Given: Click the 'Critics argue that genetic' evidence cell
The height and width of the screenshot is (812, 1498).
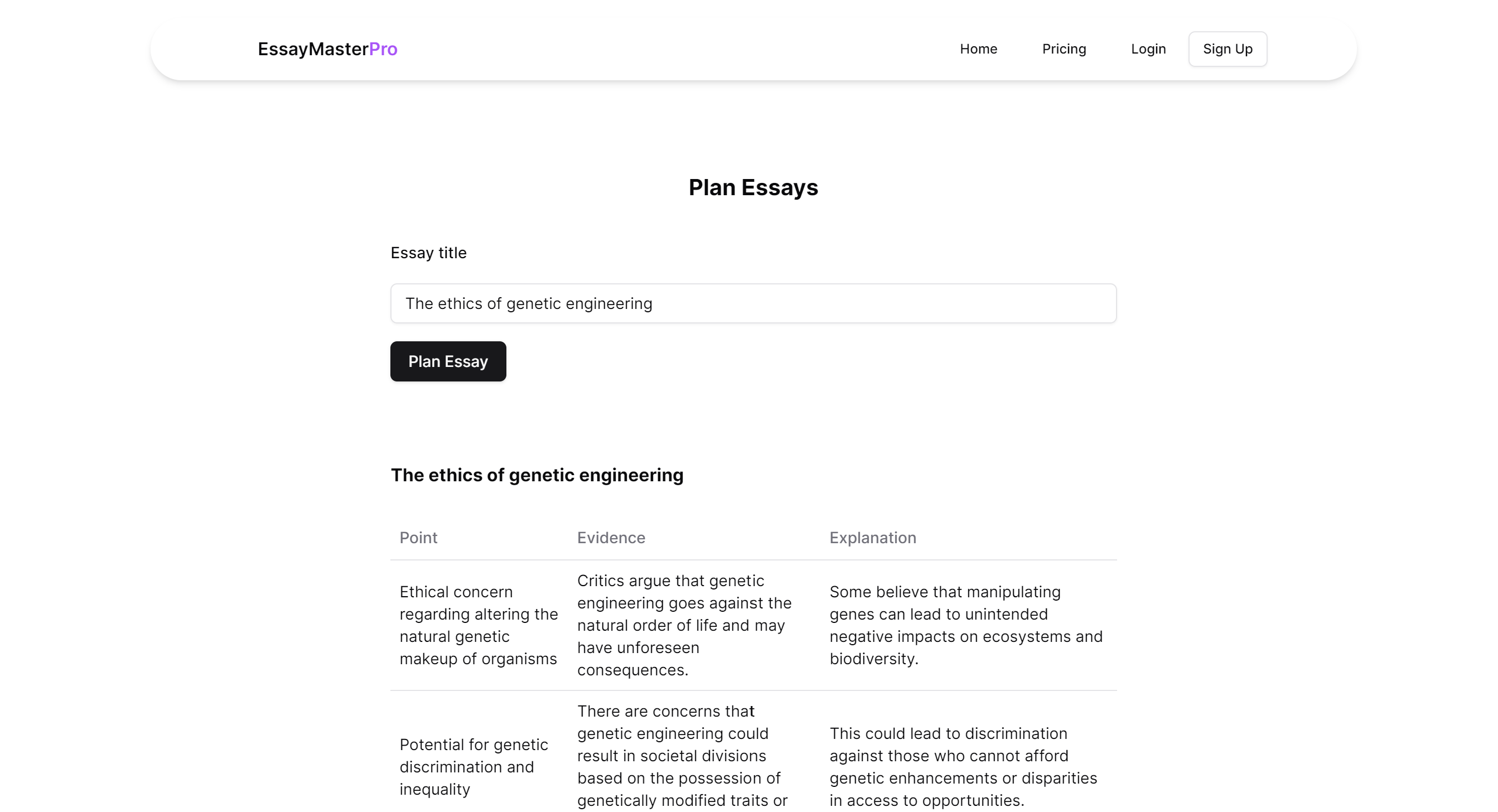Looking at the screenshot, I should click(684, 625).
